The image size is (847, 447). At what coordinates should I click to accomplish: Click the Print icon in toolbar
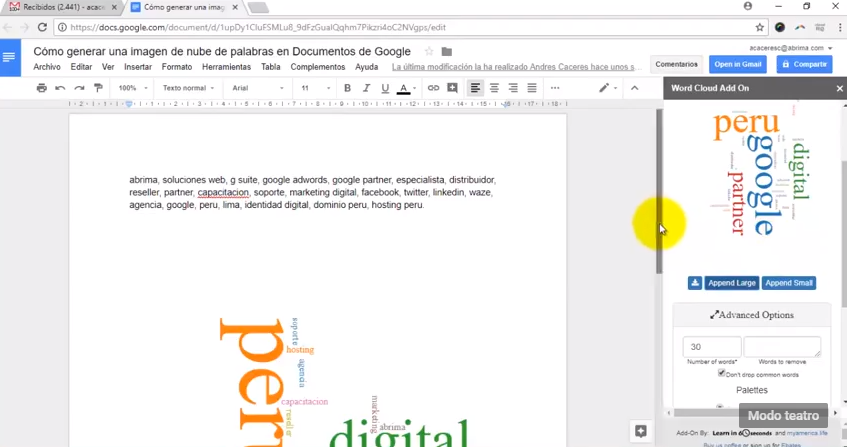pyautogui.click(x=42, y=88)
